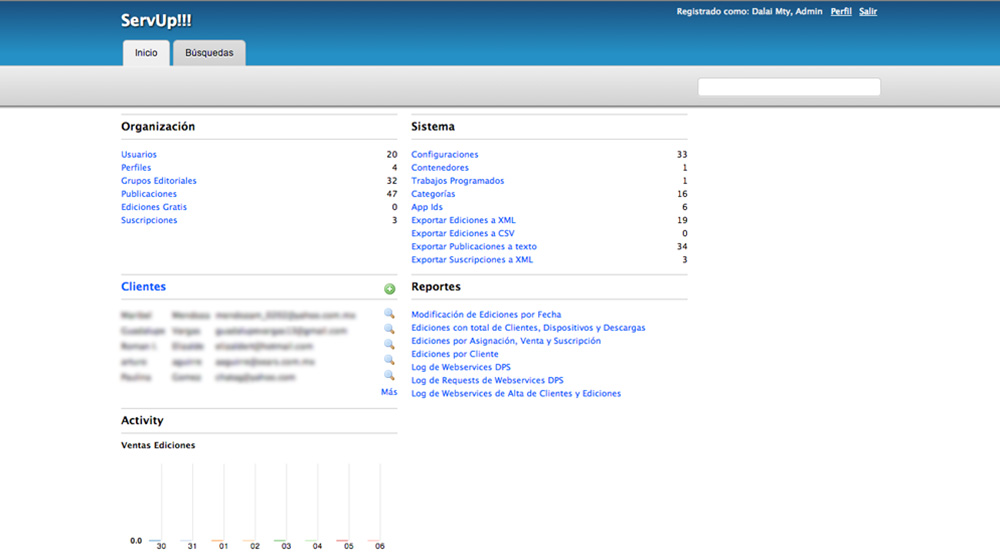1000x560 pixels.
Task: Click magnifier icon in fifth client row
Action: click(x=389, y=377)
